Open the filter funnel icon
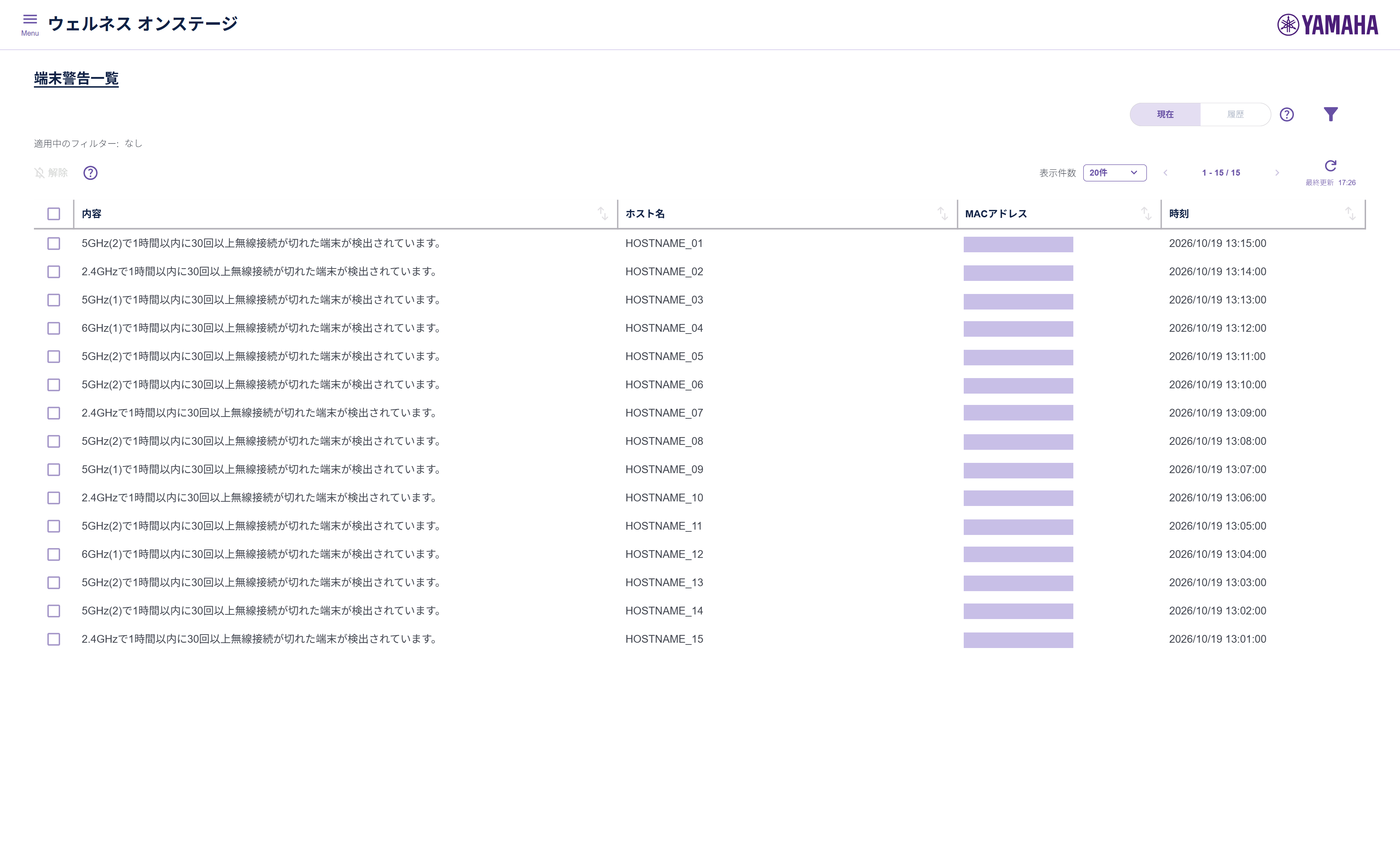Screen dimensions: 1400x848 point(1331,115)
